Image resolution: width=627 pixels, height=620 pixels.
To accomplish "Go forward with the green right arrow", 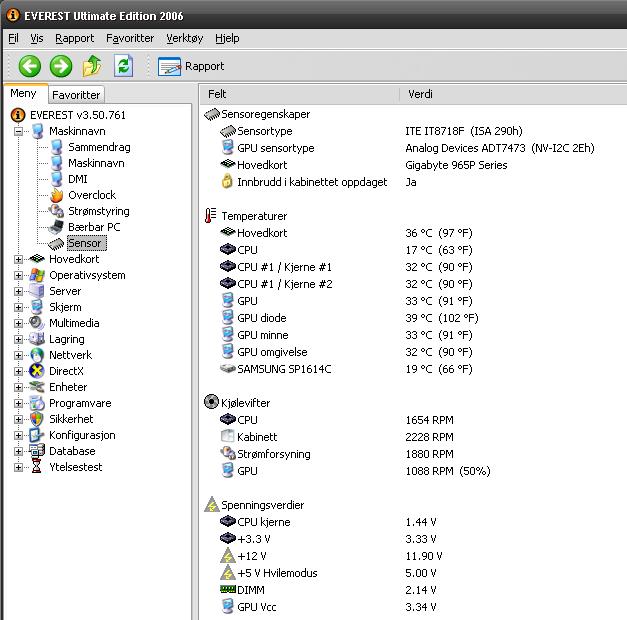I will pyautogui.click(x=61, y=66).
